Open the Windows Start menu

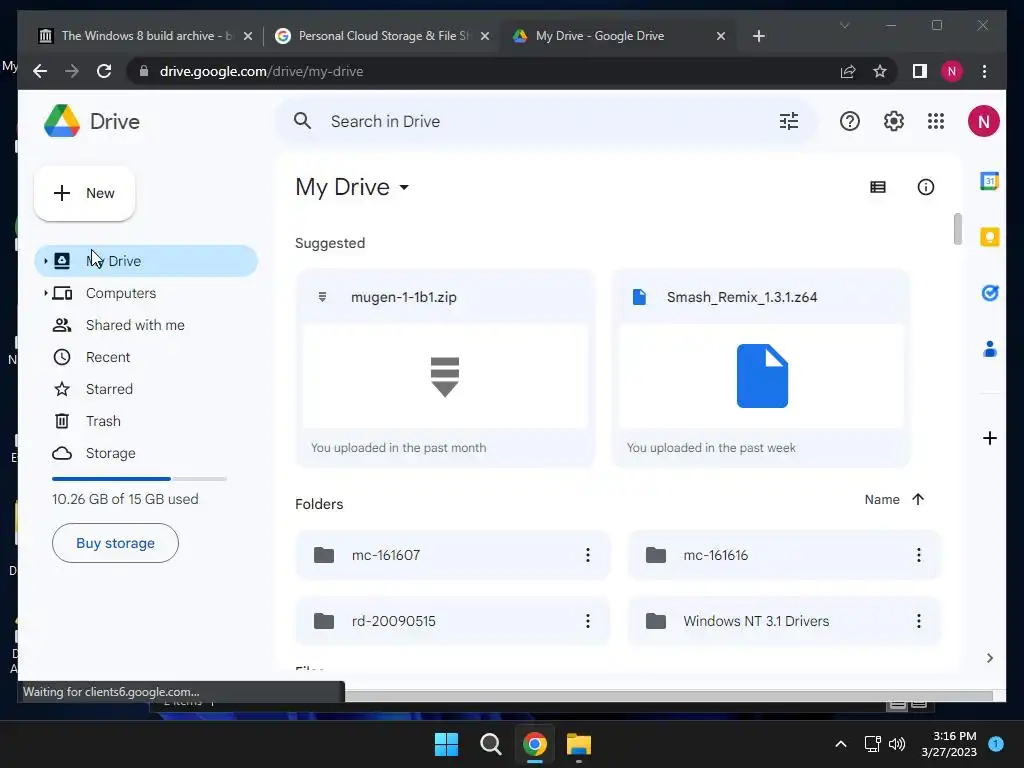click(x=447, y=744)
